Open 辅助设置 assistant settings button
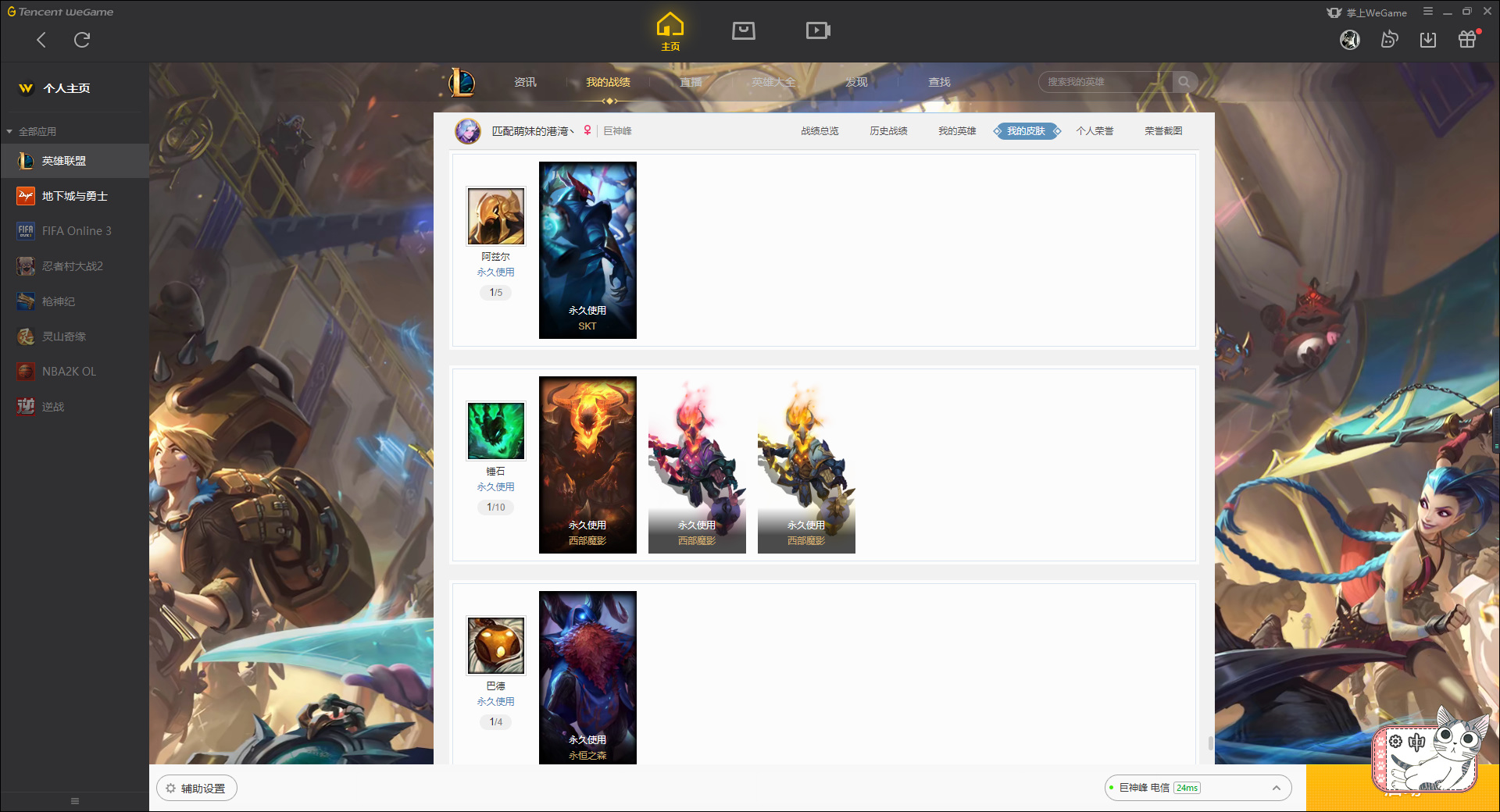This screenshot has width=1500, height=812. click(197, 789)
